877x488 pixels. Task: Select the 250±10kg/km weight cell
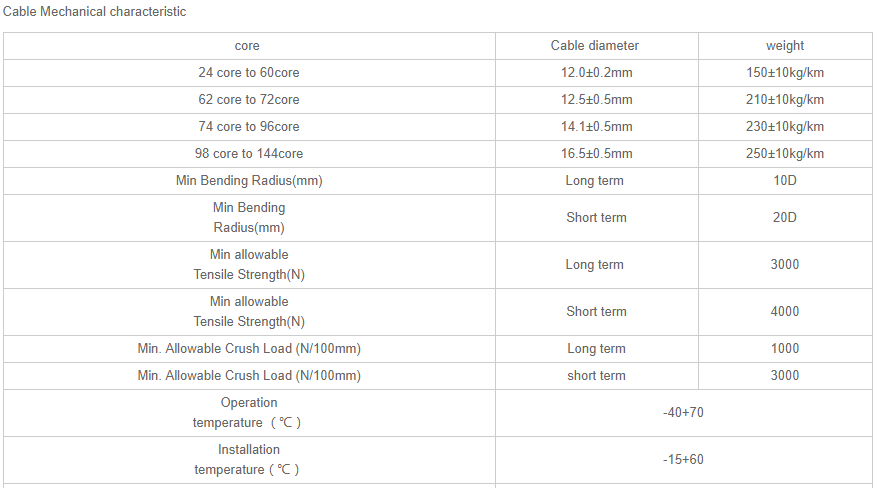tap(785, 154)
